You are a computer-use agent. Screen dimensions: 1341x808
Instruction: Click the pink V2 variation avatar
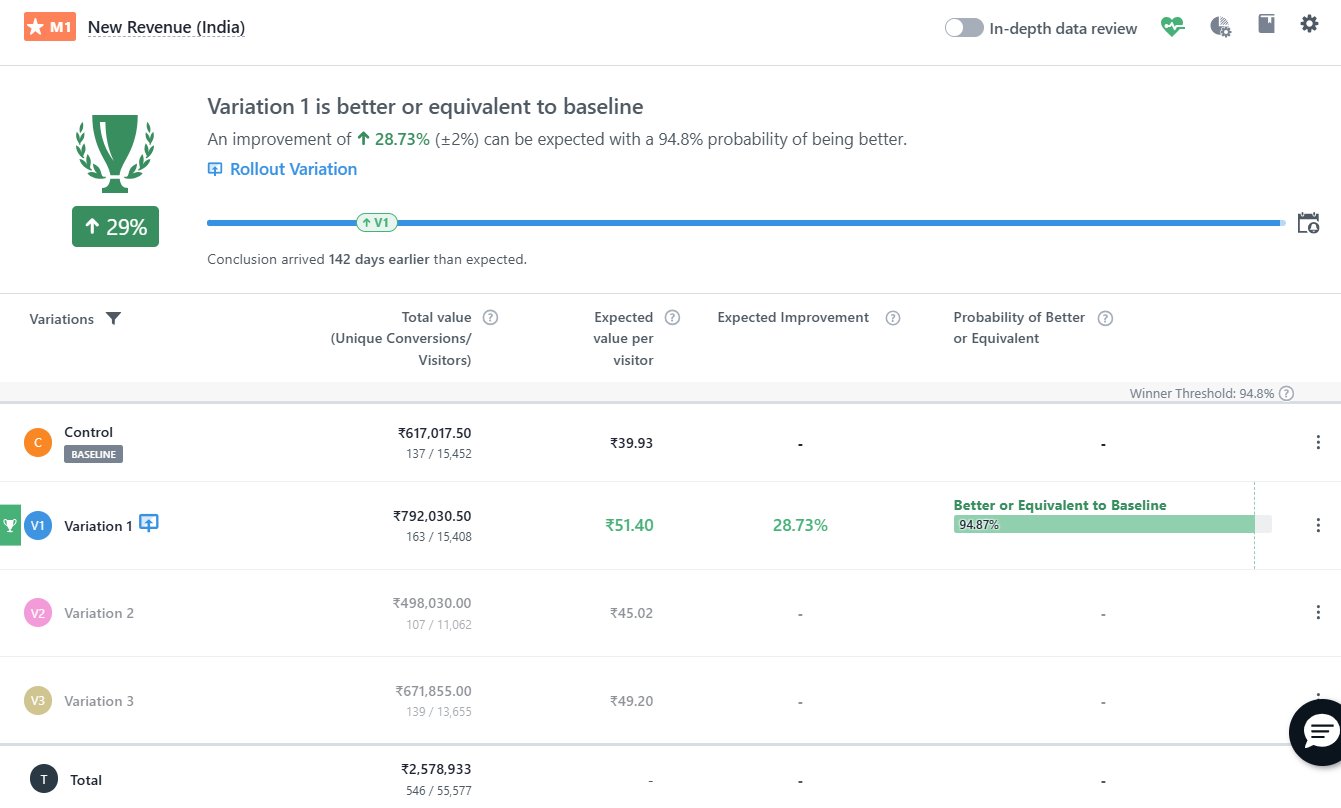click(38, 613)
